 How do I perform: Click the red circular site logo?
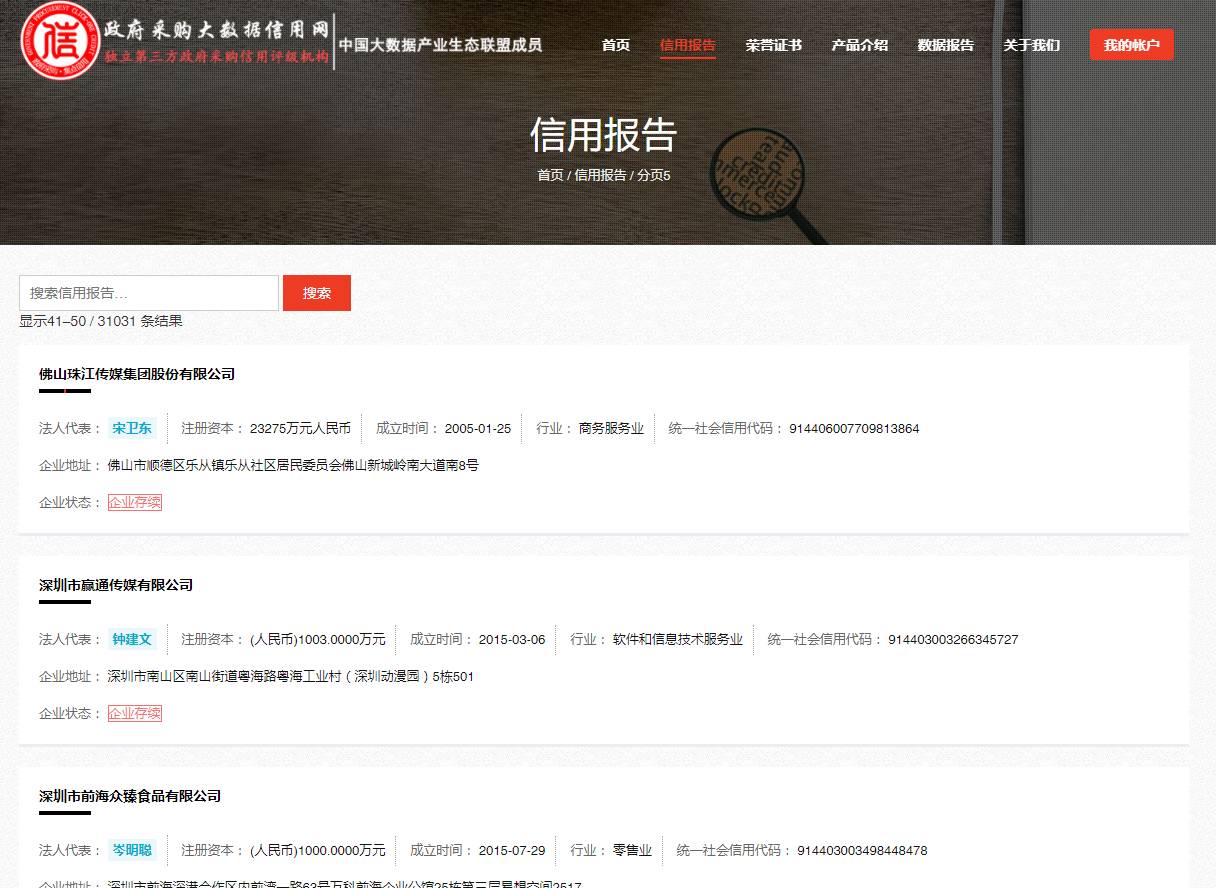[60, 41]
